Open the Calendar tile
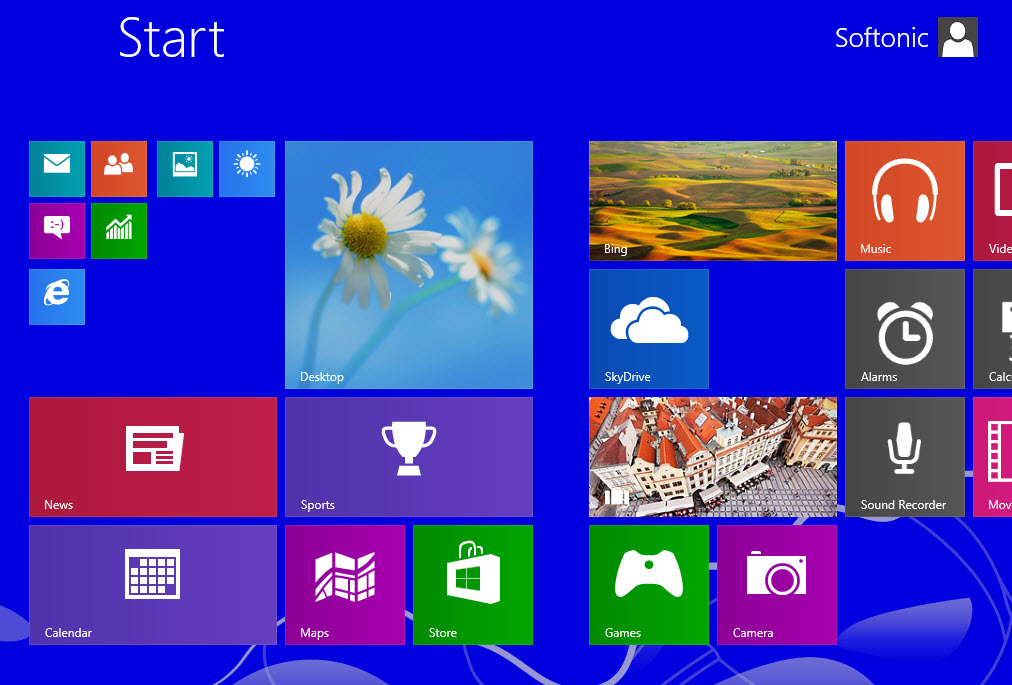1012x685 pixels. (153, 585)
